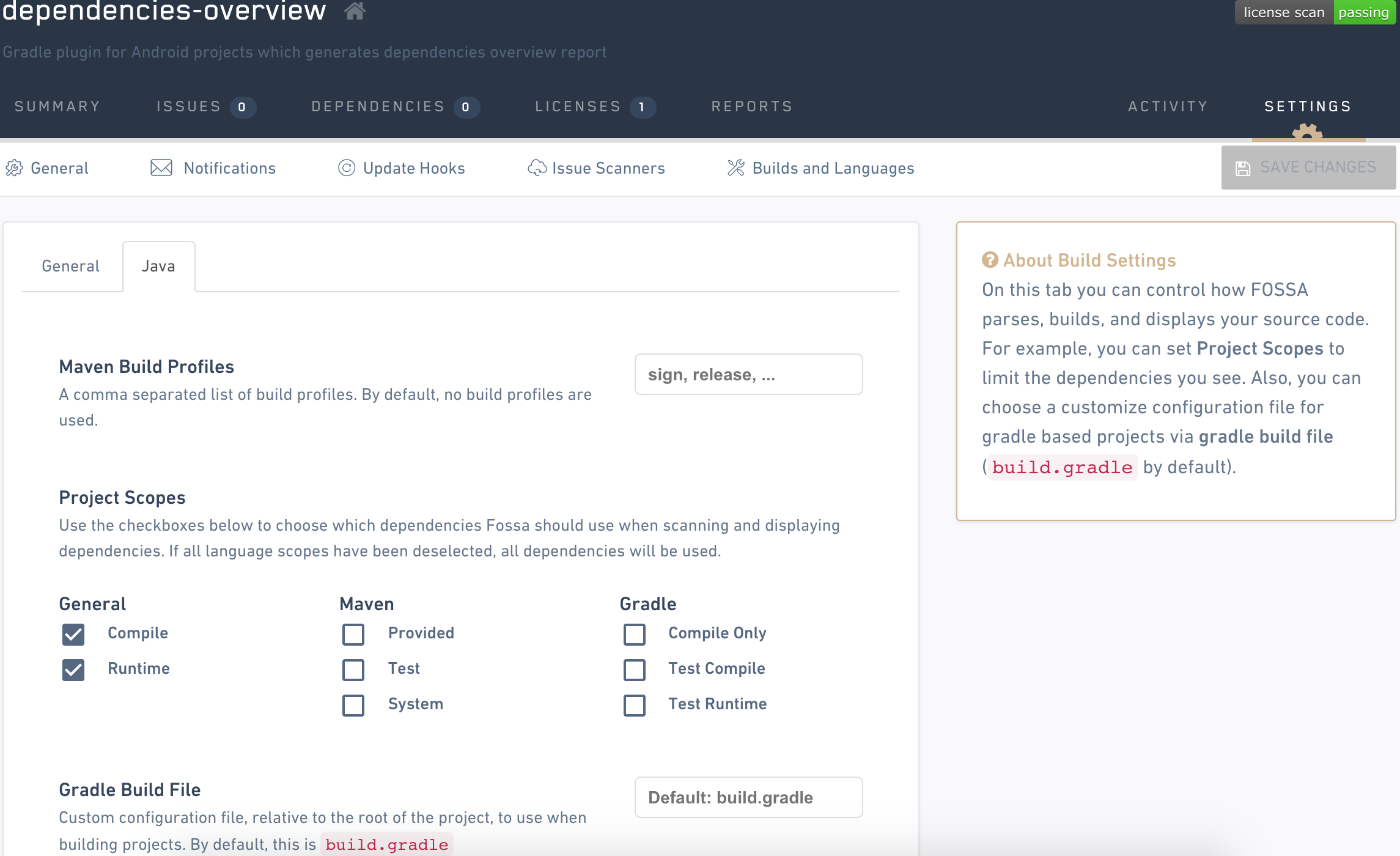The image size is (1400, 856).
Task: Click the Update Hooks circular icon
Action: tap(347, 168)
